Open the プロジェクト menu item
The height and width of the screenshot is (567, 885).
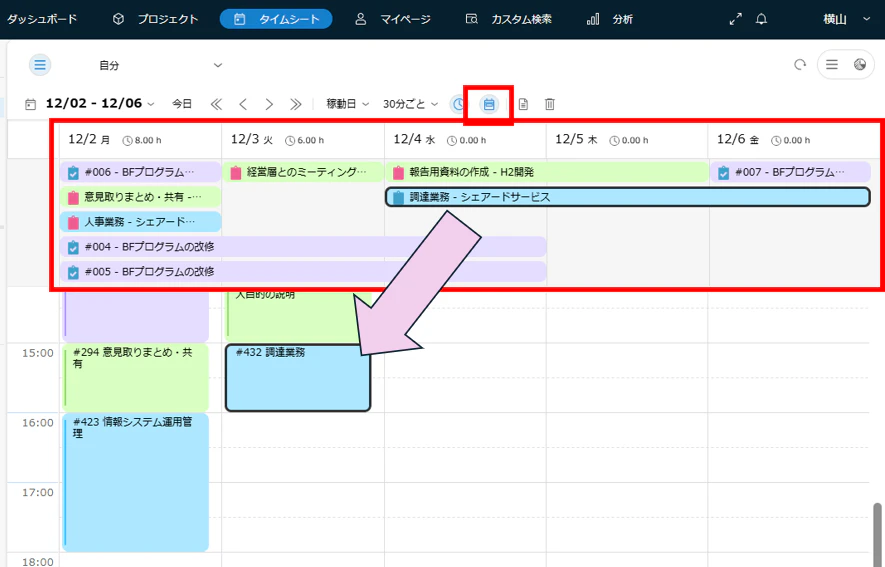point(155,19)
